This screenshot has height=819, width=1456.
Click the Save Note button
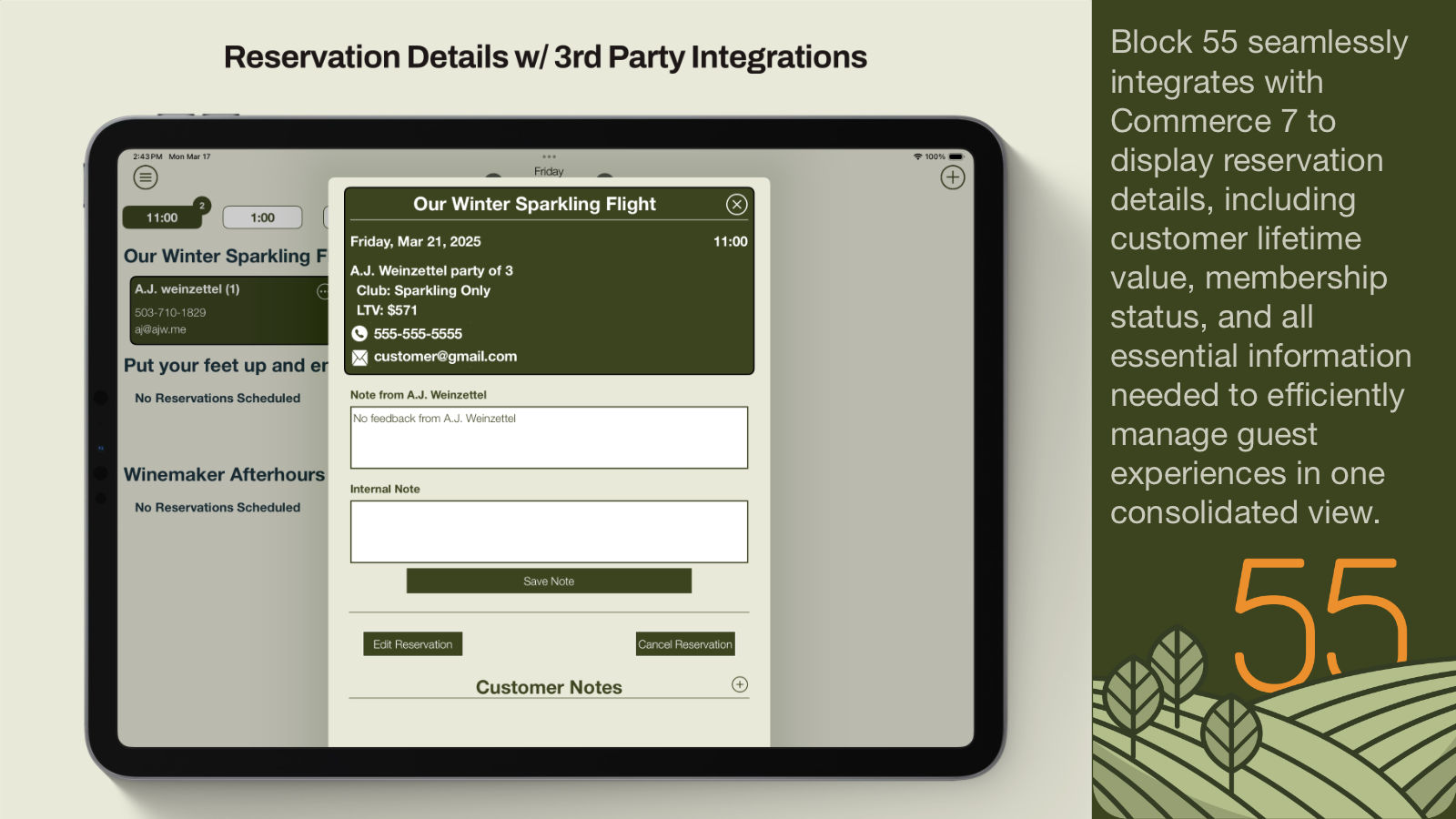548,581
